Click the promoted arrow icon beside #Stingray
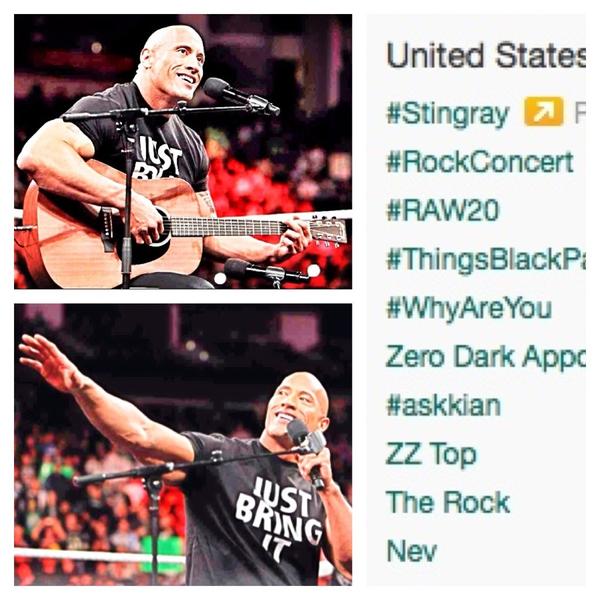Screen dimensions: 600x600 point(544,111)
